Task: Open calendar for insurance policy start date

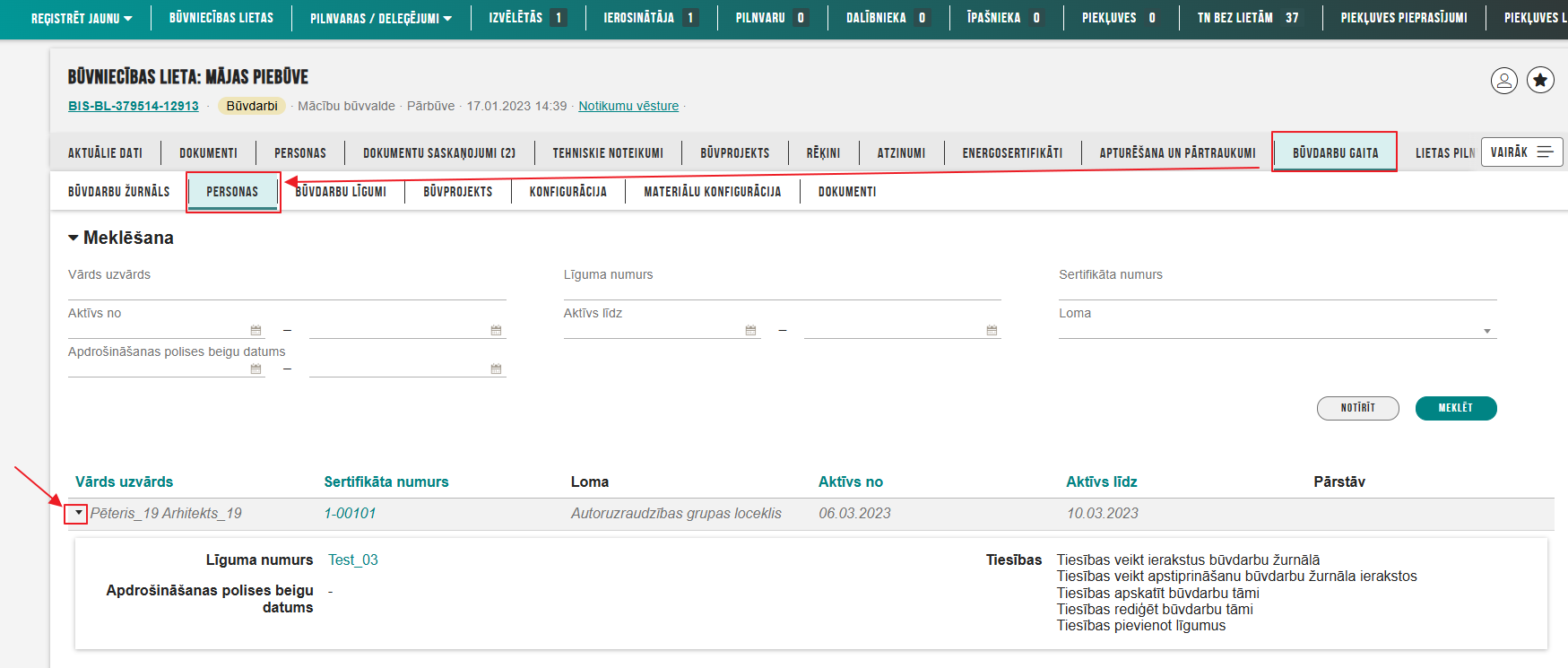Action: (256, 369)
